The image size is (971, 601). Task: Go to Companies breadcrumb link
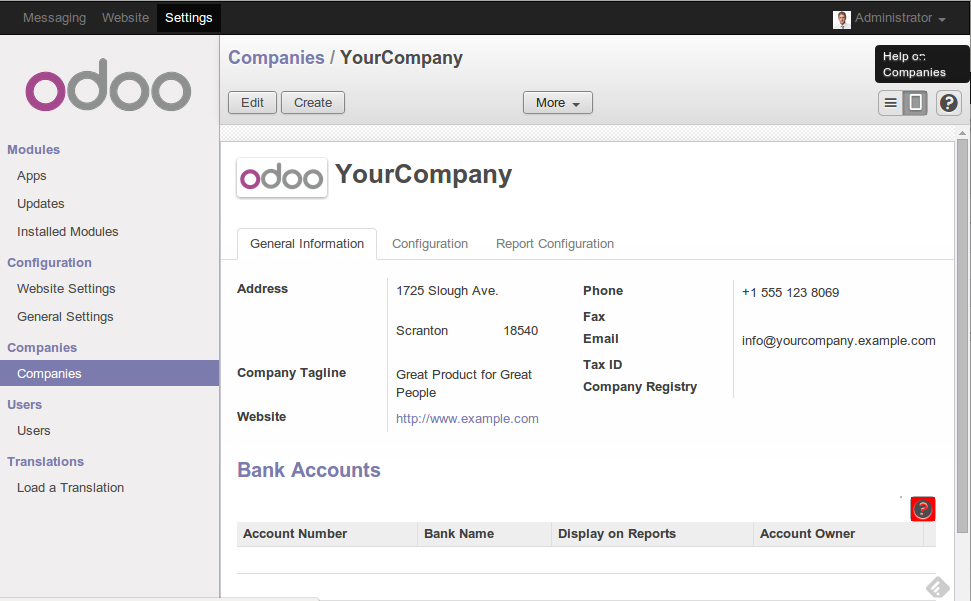[276, 58]
